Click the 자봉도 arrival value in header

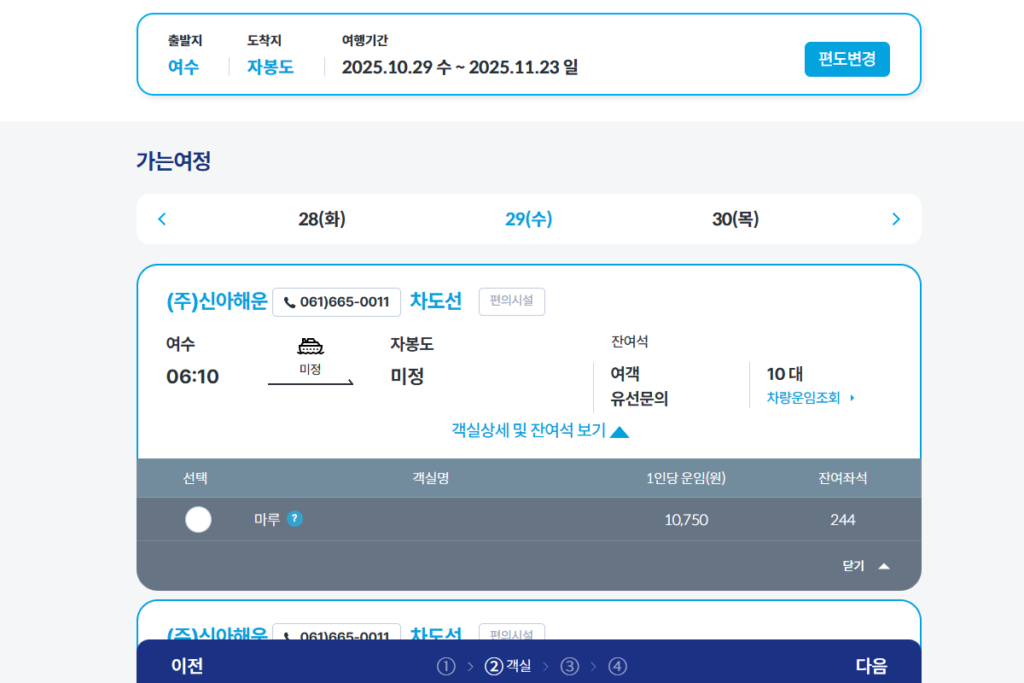(x=270, y=67)
